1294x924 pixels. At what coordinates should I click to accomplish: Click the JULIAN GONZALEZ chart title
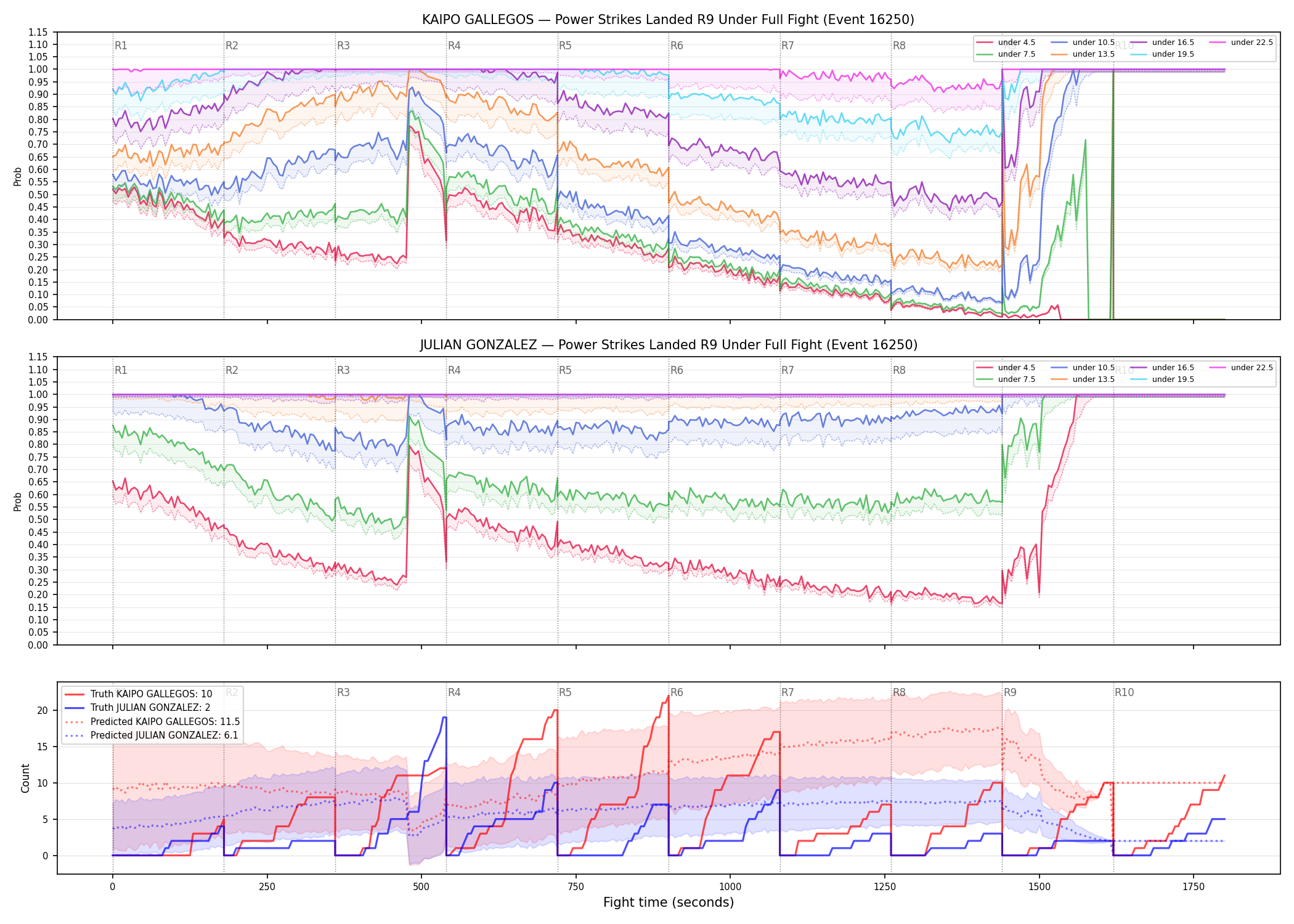(668, 345)
